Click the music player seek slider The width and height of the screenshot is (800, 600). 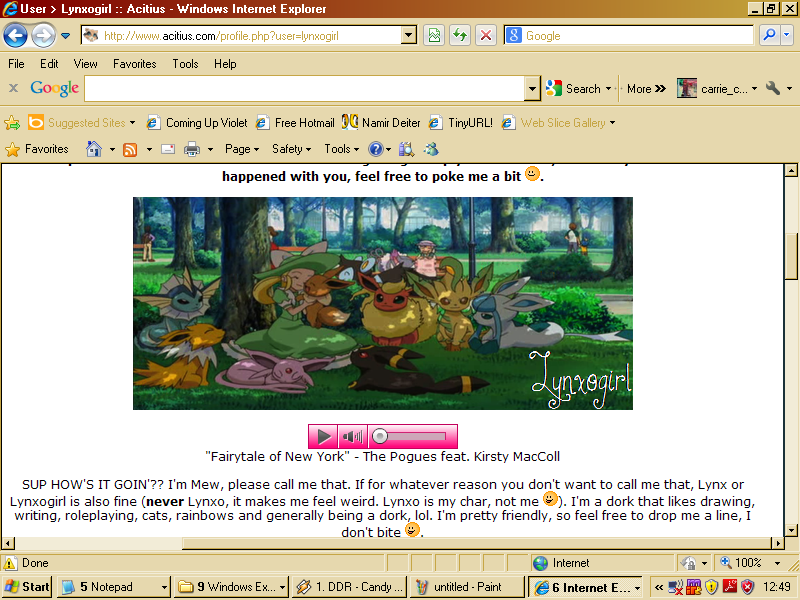[x=412, y=436]
